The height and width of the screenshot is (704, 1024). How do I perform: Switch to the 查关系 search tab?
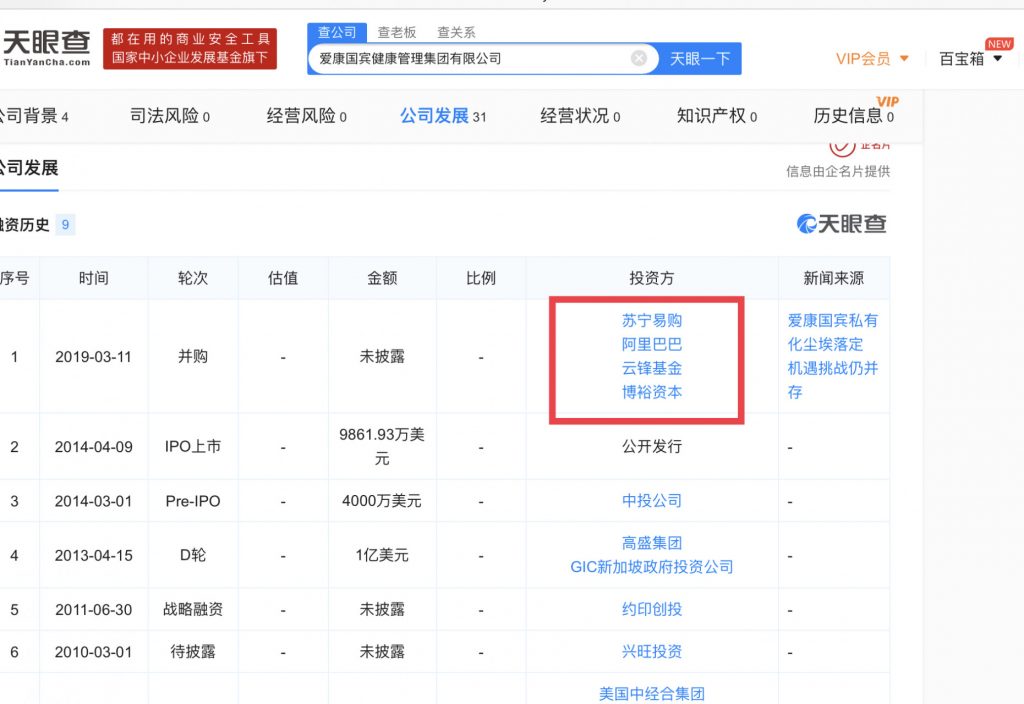point(456,32)
